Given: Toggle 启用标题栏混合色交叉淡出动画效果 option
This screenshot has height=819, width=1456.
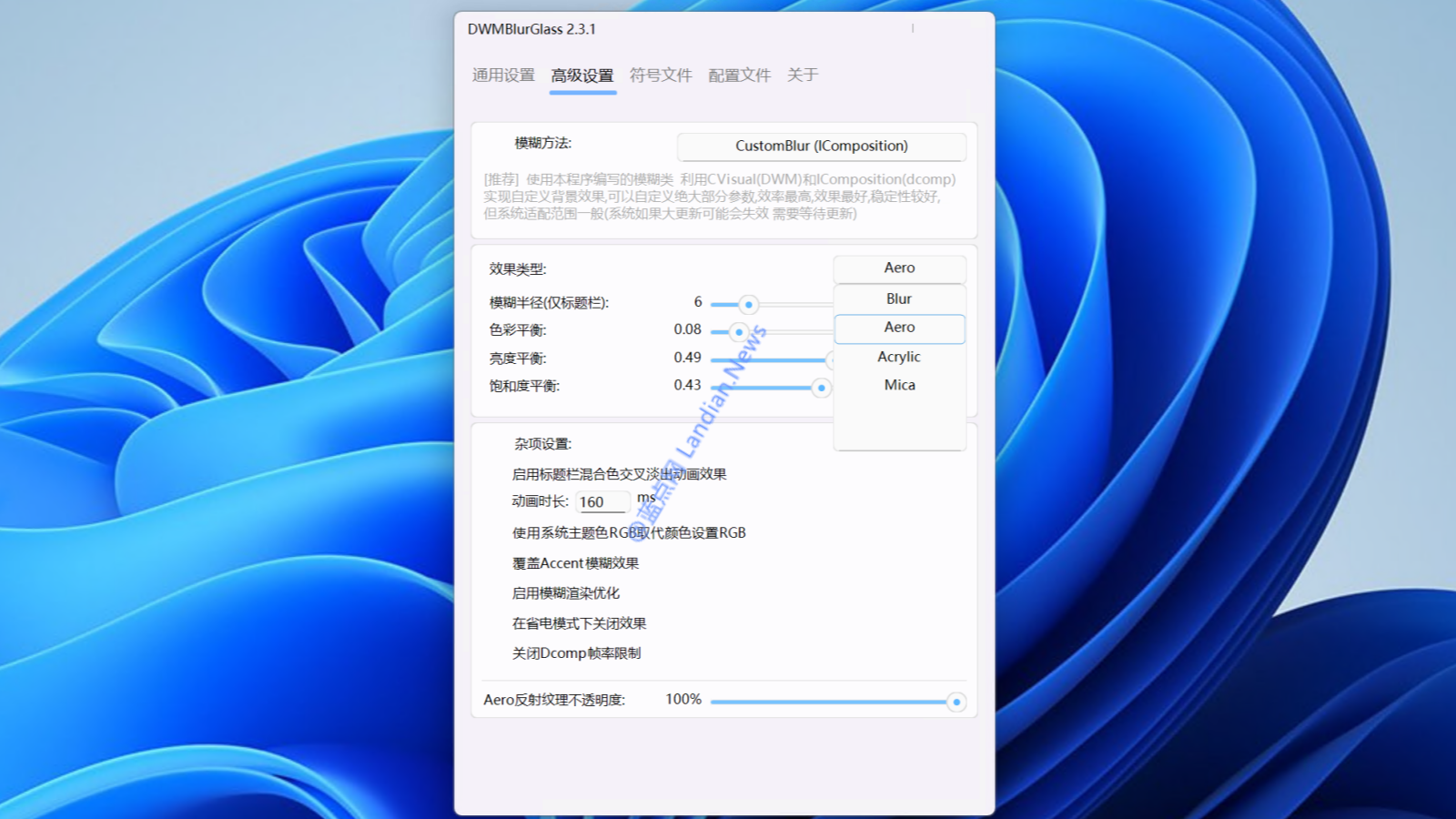Looking at the screenshot, I should click(x=619, y=474).
